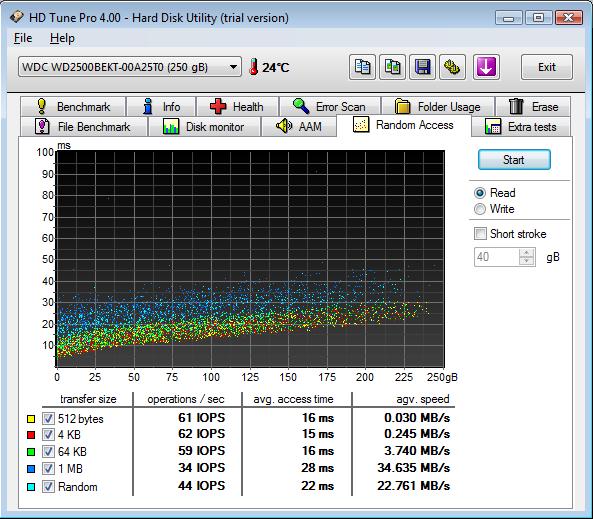
Task: Enable the Short stroke checkbox
Action: coord(480,233)
